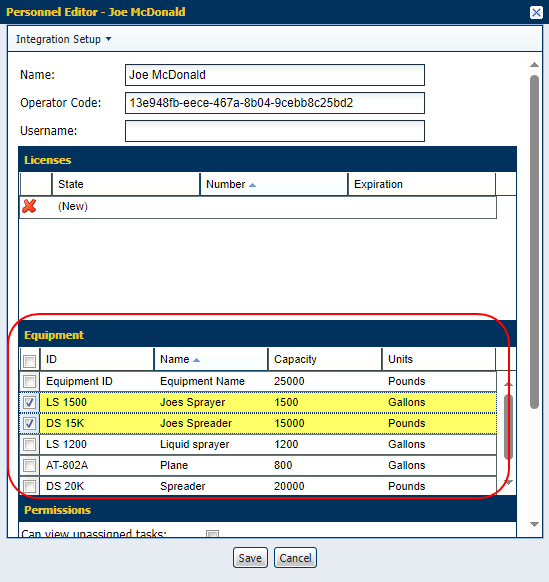Delete the new license row using the red X
Screen dimensions: 549x582
click(x=29, y=206)
